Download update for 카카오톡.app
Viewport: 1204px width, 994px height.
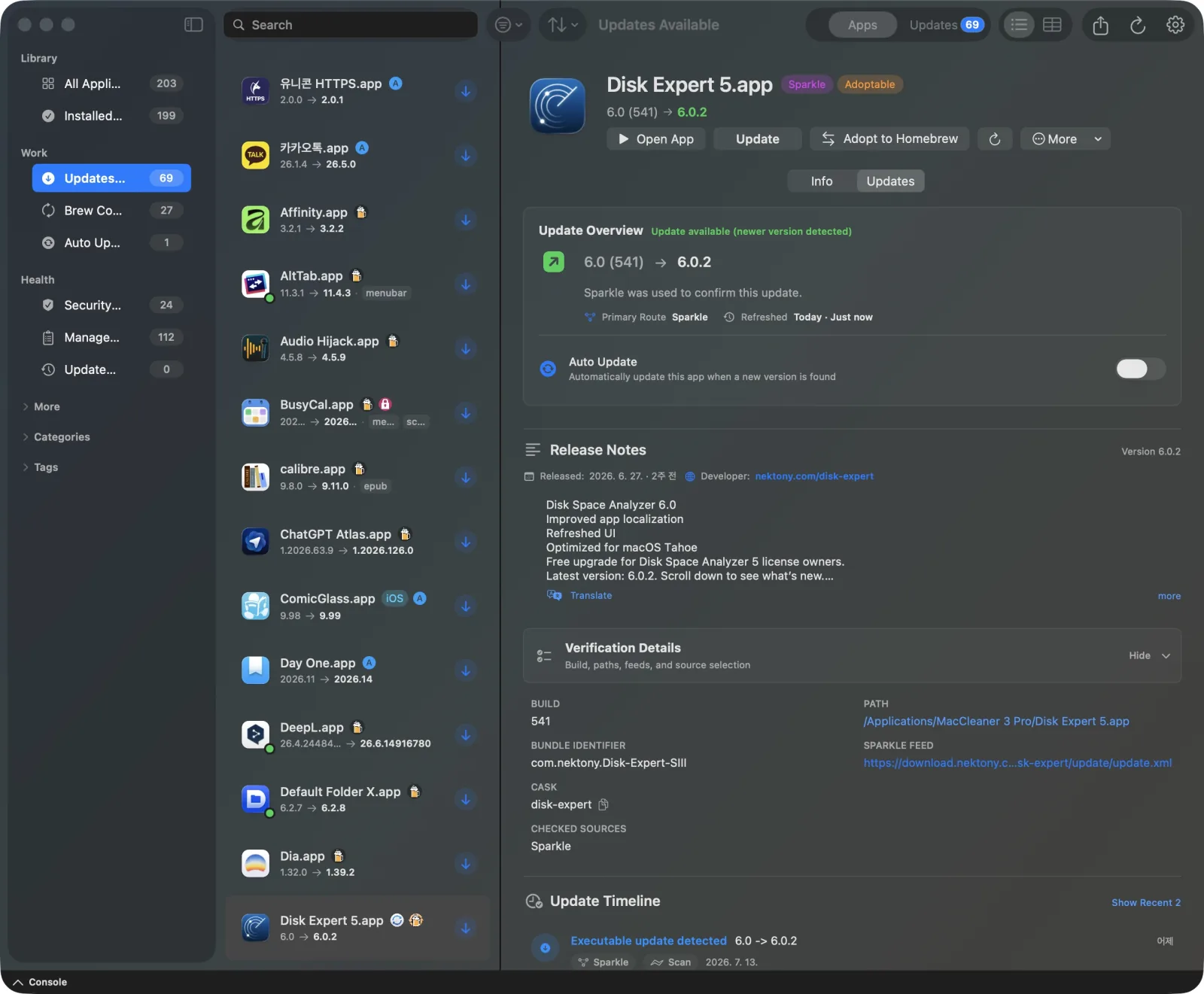pos(466,156)
